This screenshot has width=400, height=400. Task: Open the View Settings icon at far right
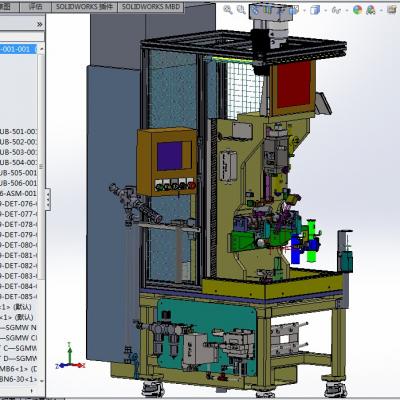[x=392, y=10]
